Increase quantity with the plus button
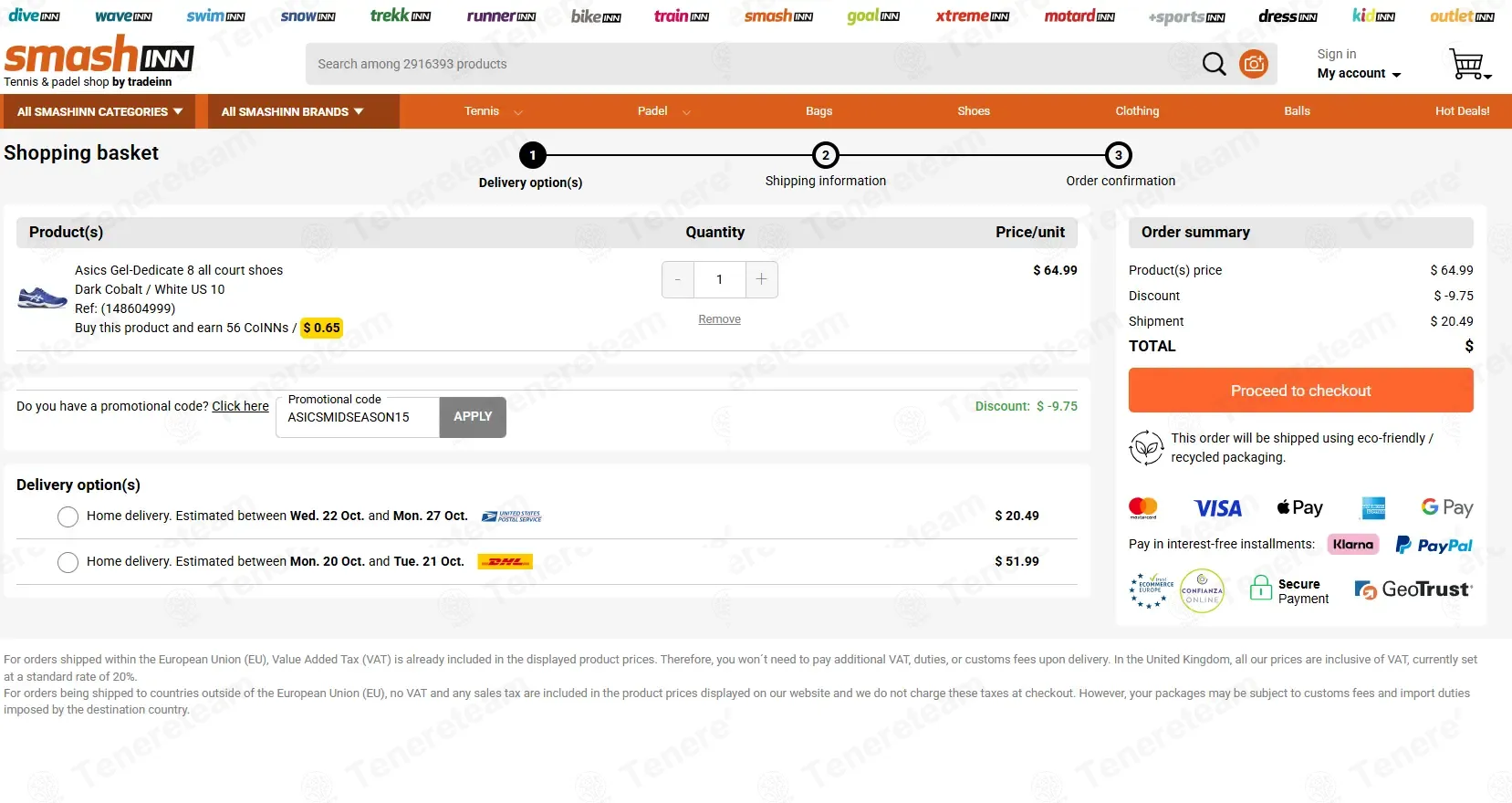The image size is (1512, 803). (x=761, y=279)
